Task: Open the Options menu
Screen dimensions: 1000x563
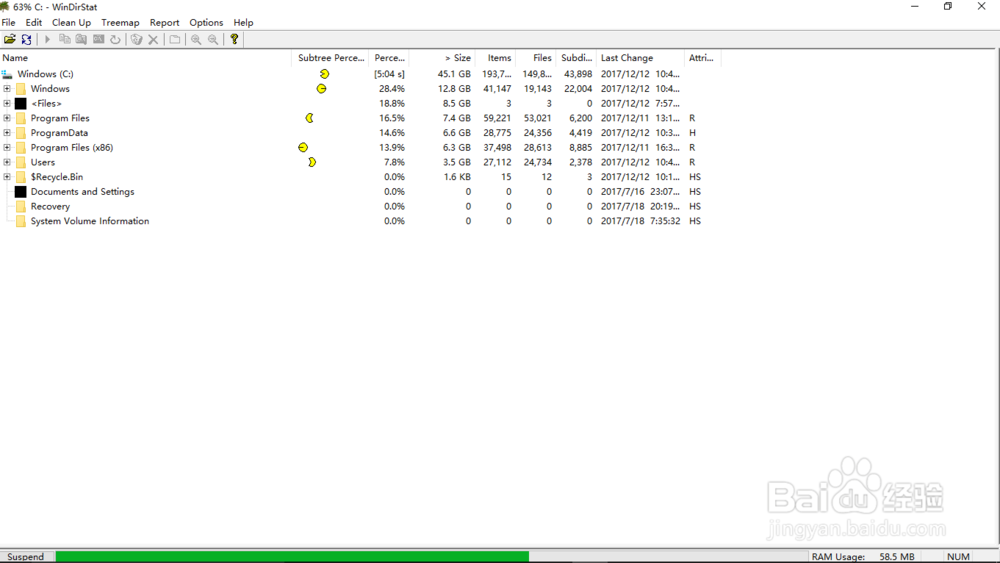Action: tap(206, 22)
